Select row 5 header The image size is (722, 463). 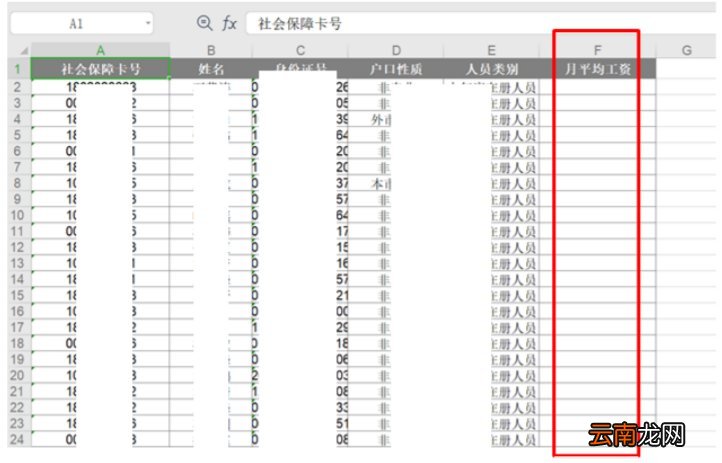18,135
